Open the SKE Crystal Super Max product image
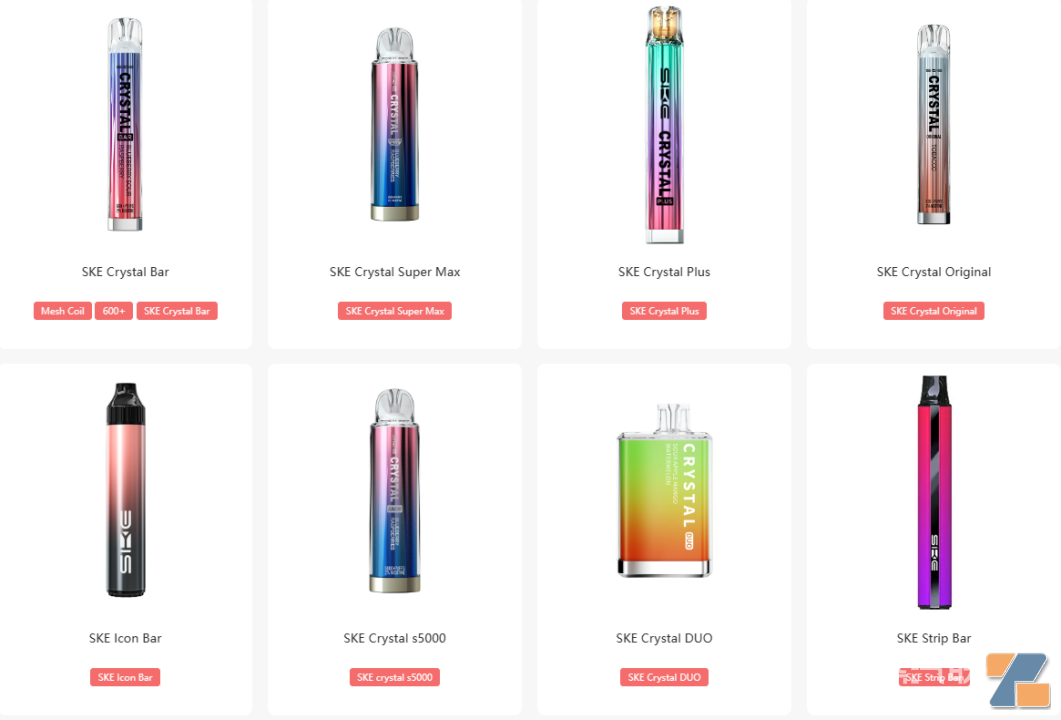Screen dimensions: 1061x720 tap(394, 124)
